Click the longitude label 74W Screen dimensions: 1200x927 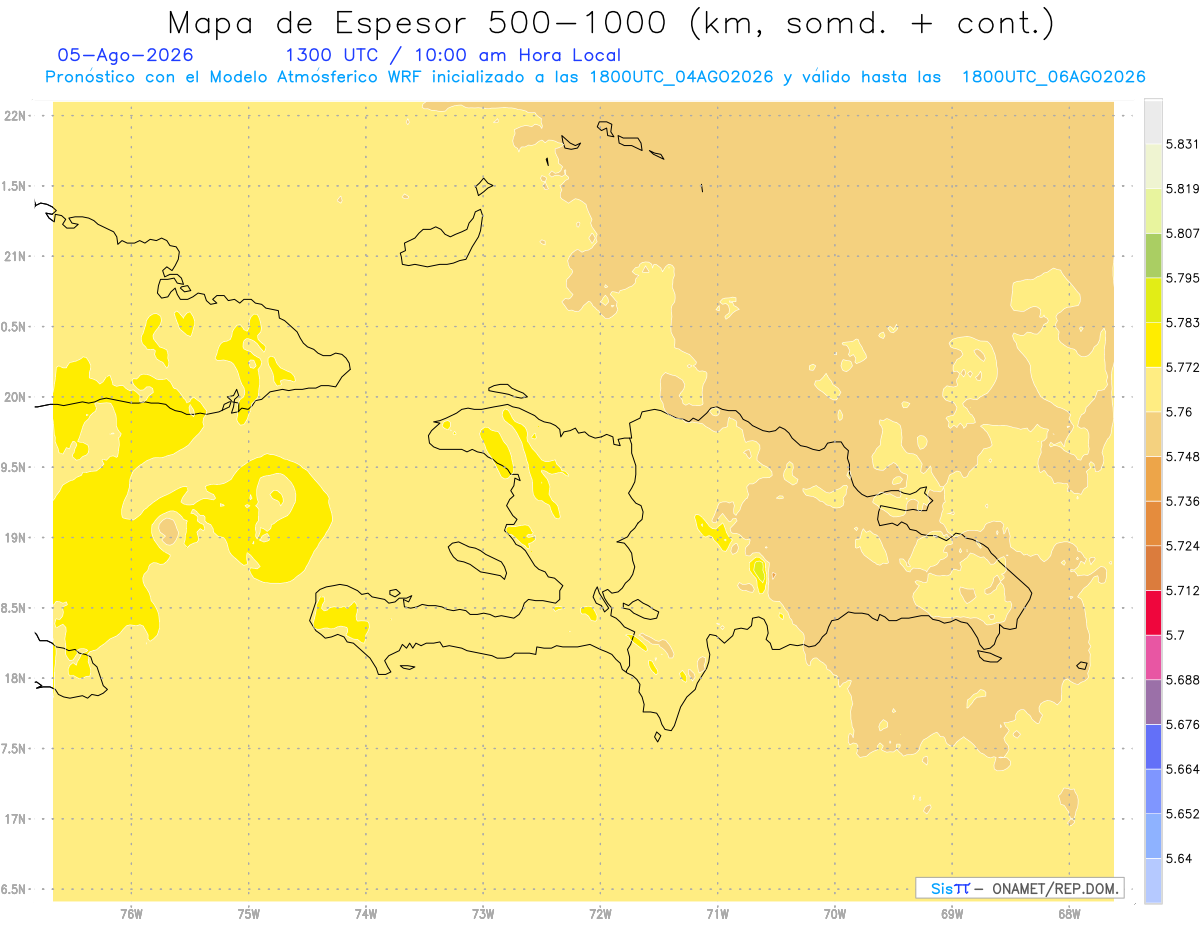click(366, 914)
